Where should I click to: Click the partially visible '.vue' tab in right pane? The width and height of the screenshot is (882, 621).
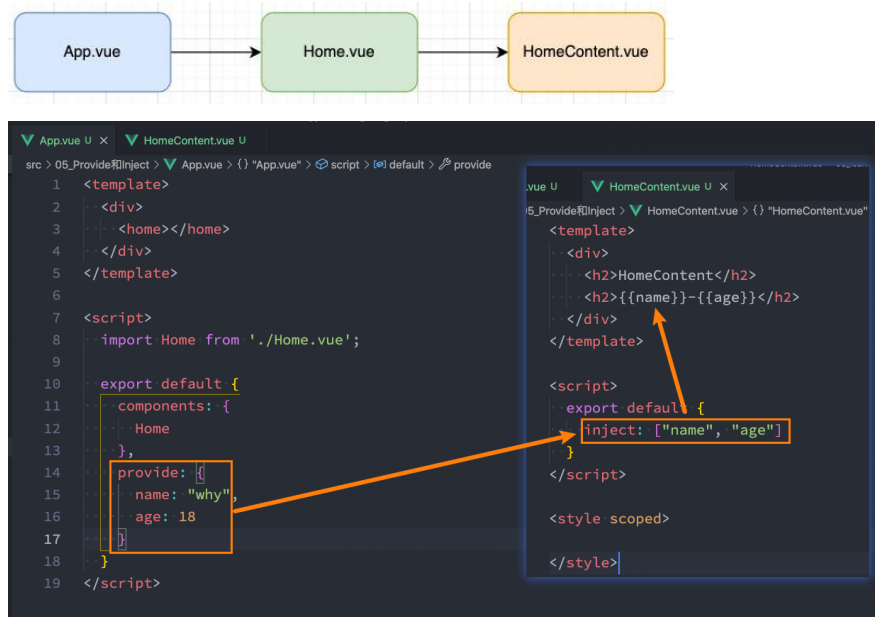click(x=543, y=187)
